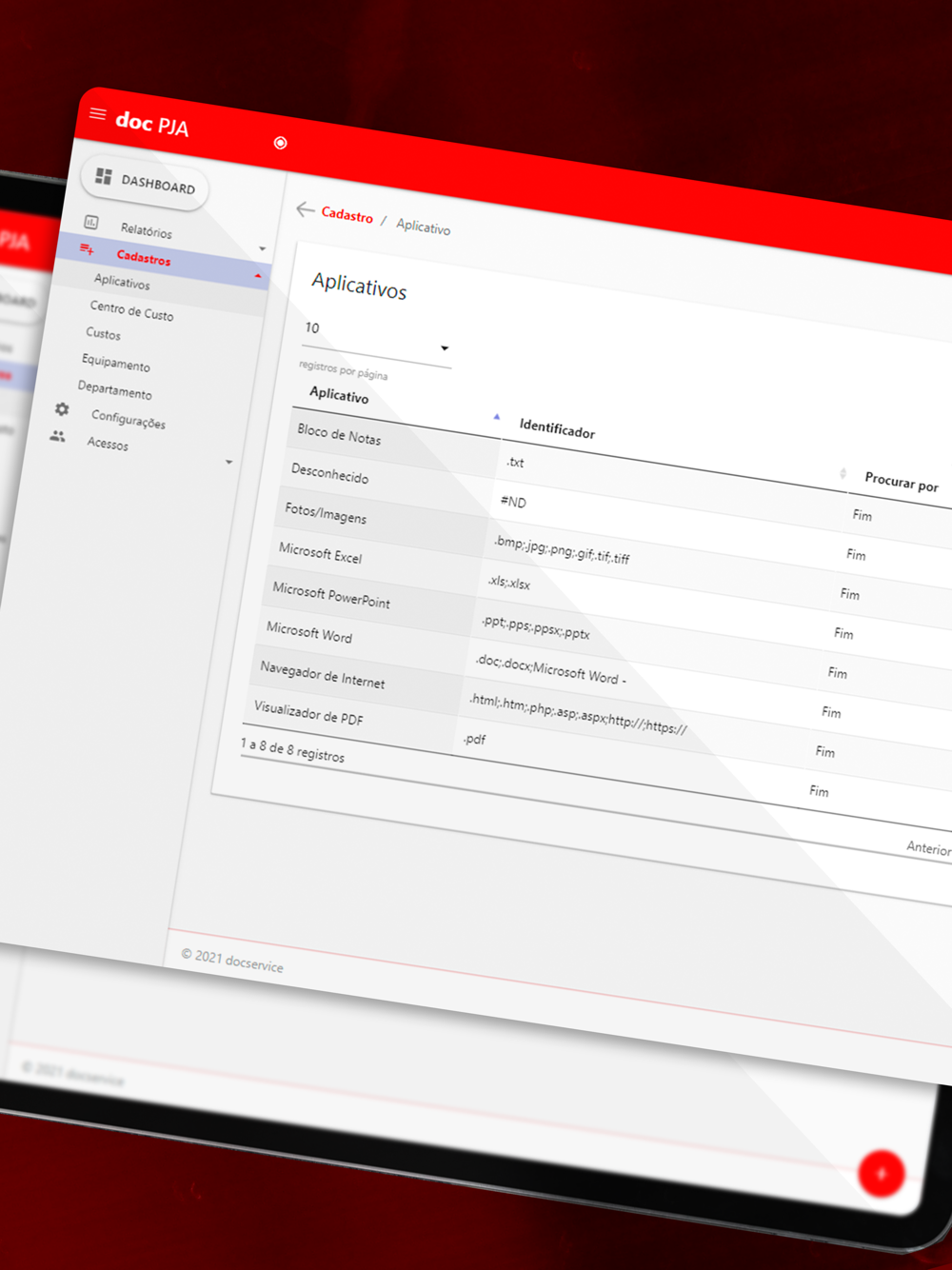
Task: Open Equipamento submenu item
Action: pyautogui.click(x=115, y=362)
